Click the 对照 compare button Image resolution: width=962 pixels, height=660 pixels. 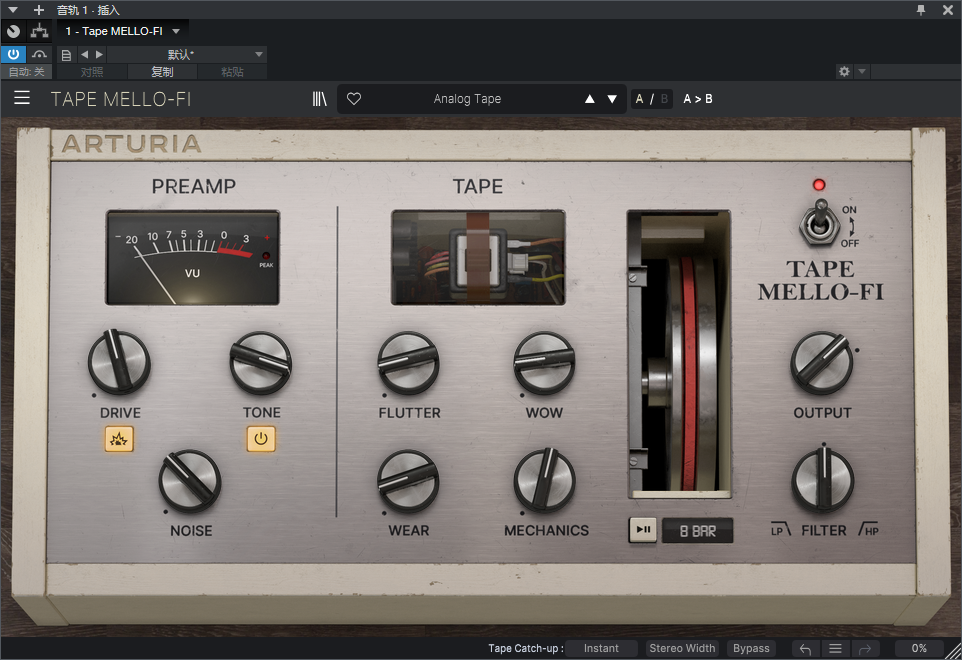click(92, 72)
